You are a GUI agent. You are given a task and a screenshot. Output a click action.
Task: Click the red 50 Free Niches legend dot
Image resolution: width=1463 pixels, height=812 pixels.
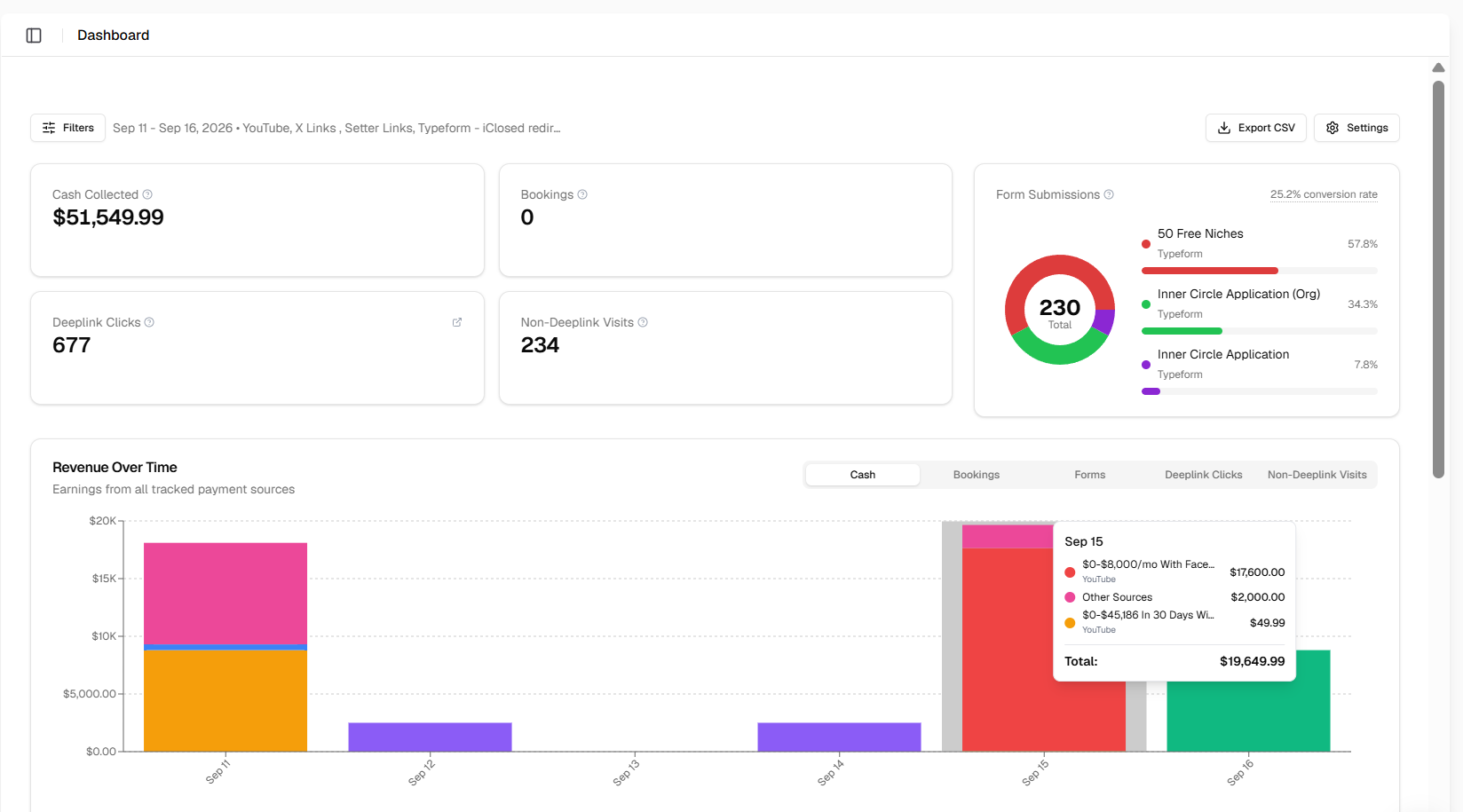click(x=1146, y=244)
